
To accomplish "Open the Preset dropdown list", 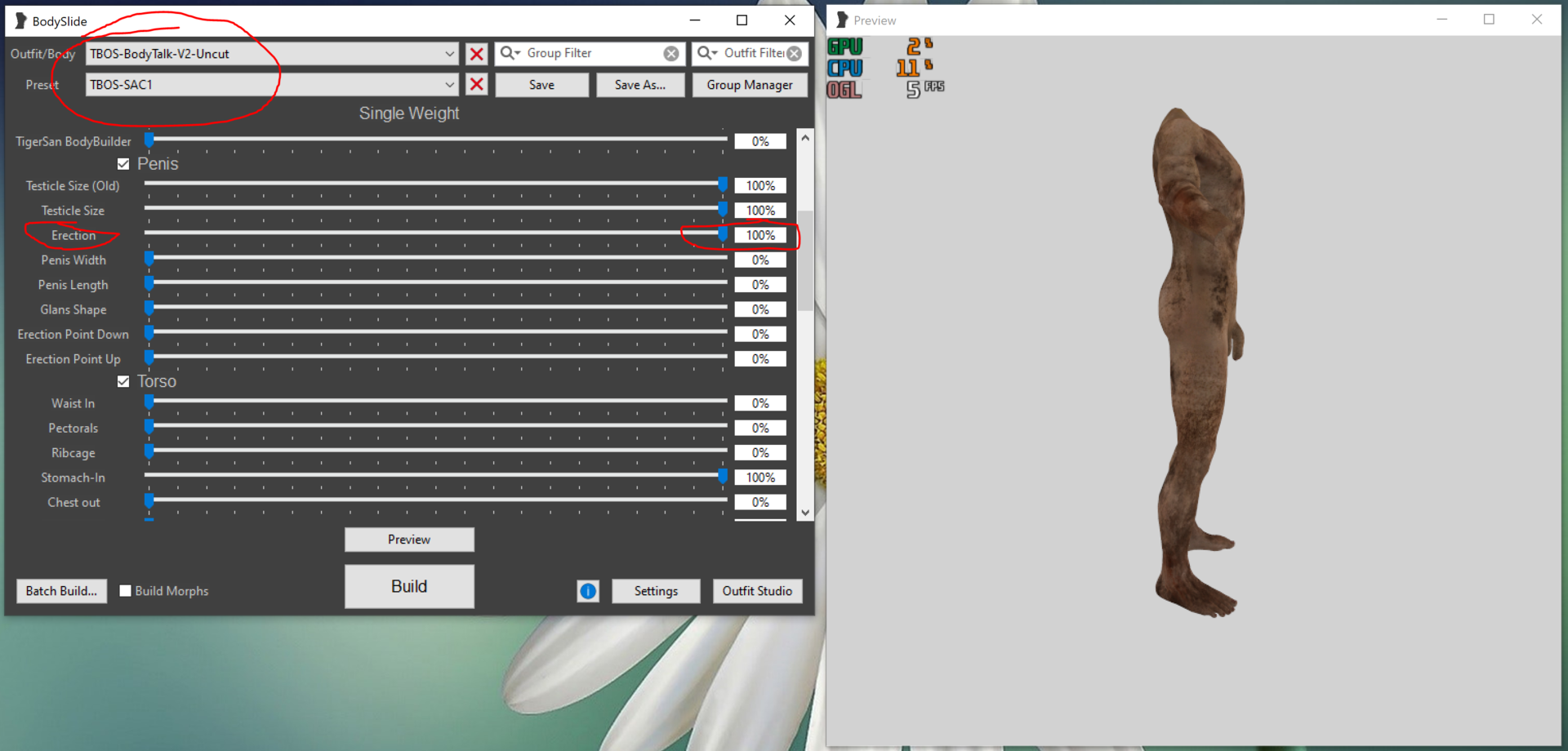I will (449, 85).
